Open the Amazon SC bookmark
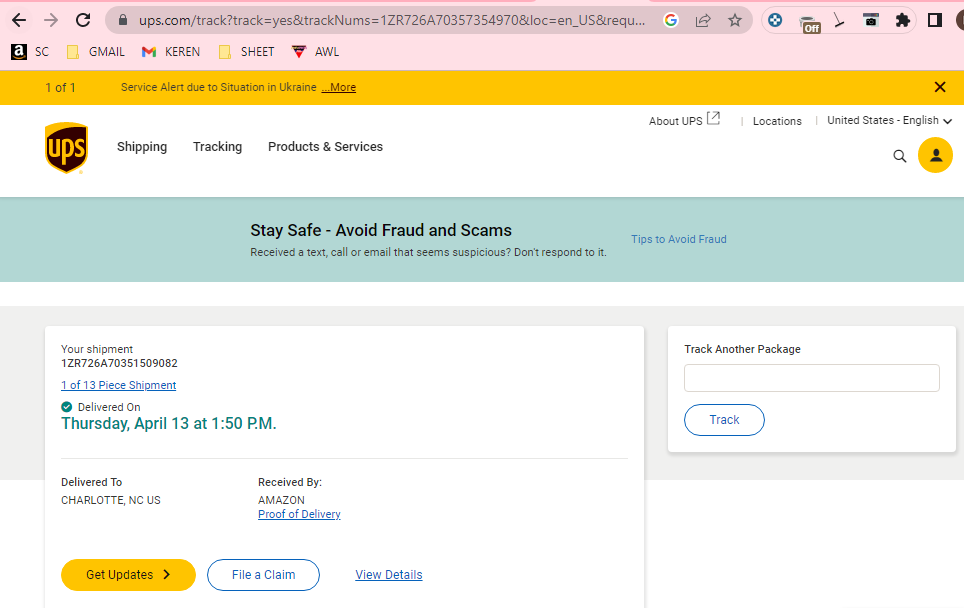 coord(30,52)
